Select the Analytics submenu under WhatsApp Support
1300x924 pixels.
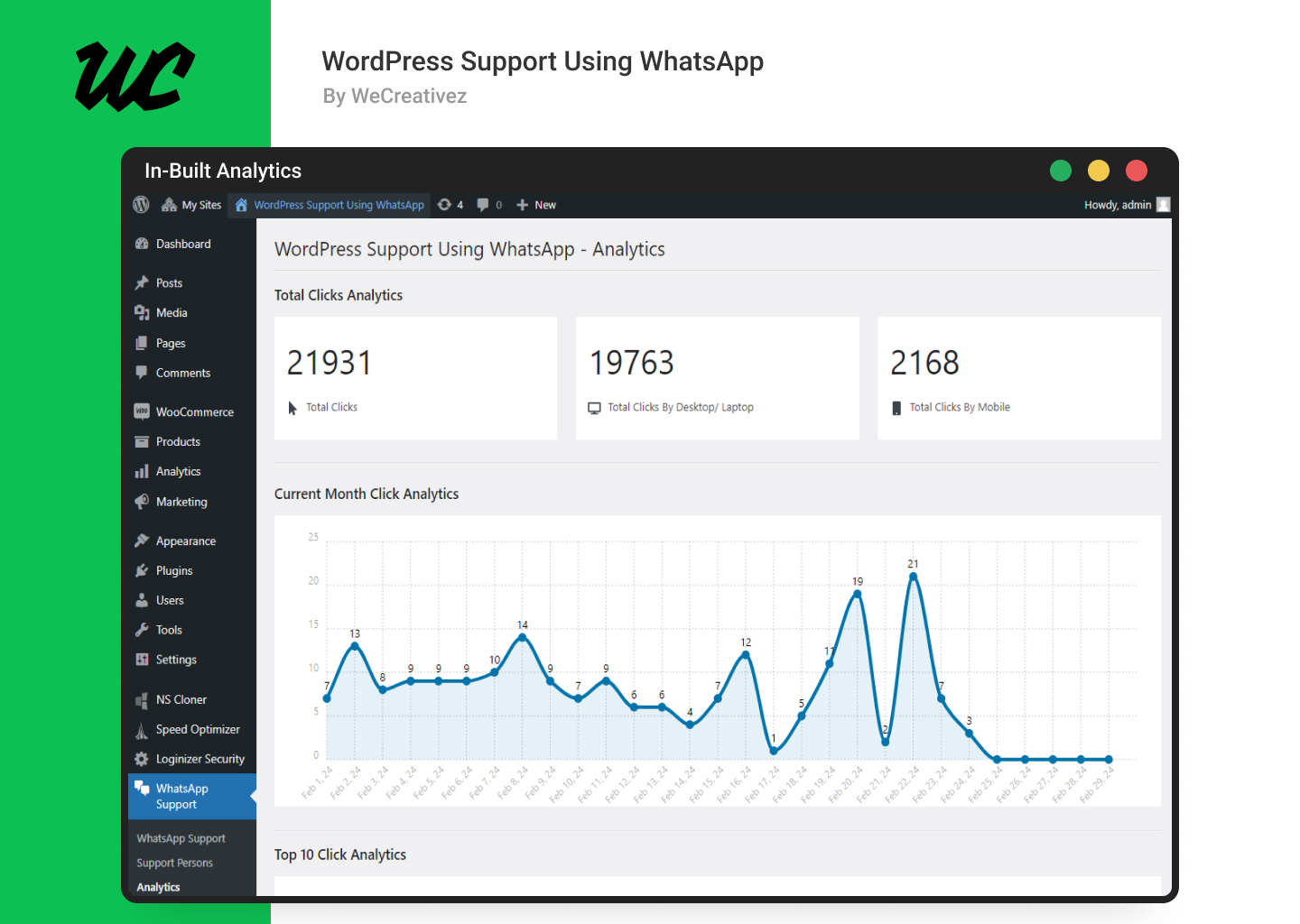(158, 888)
